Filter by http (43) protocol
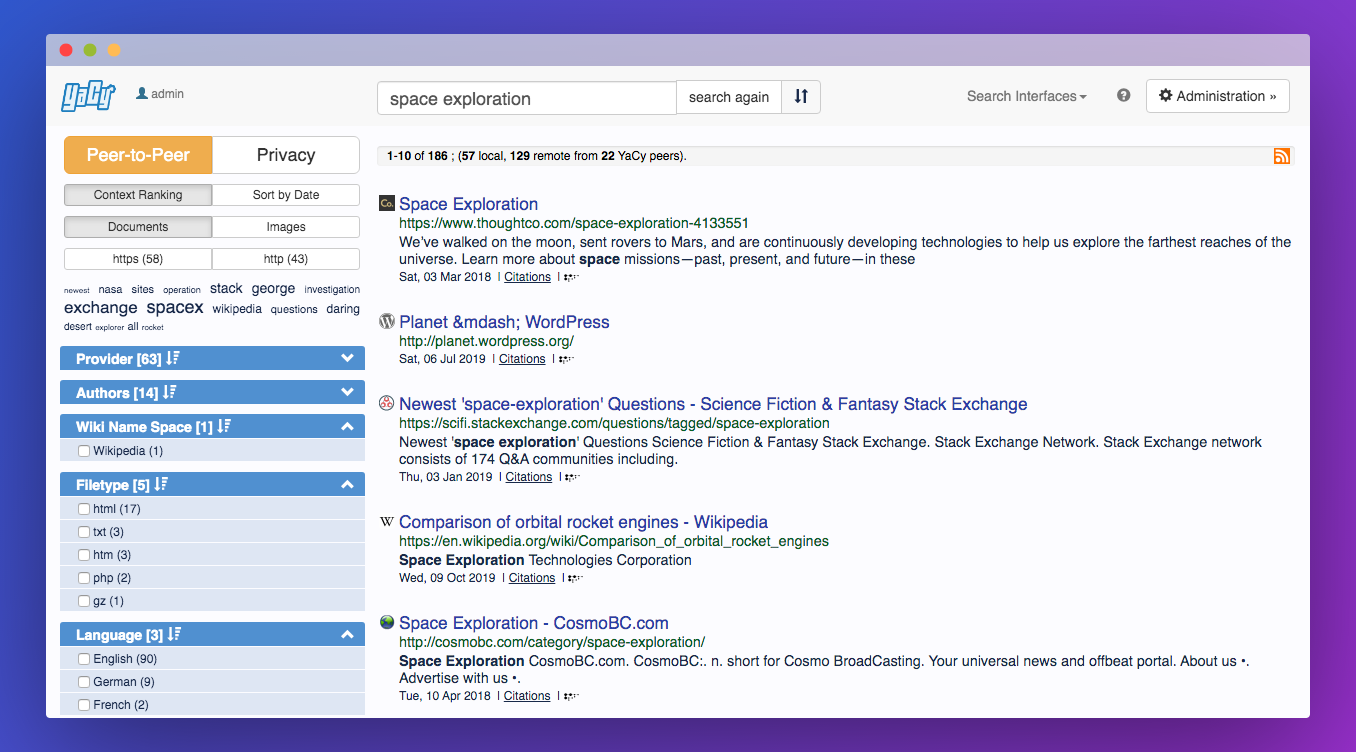The height and width of the screenshot is (752, 1356). (x=286, y=259)
